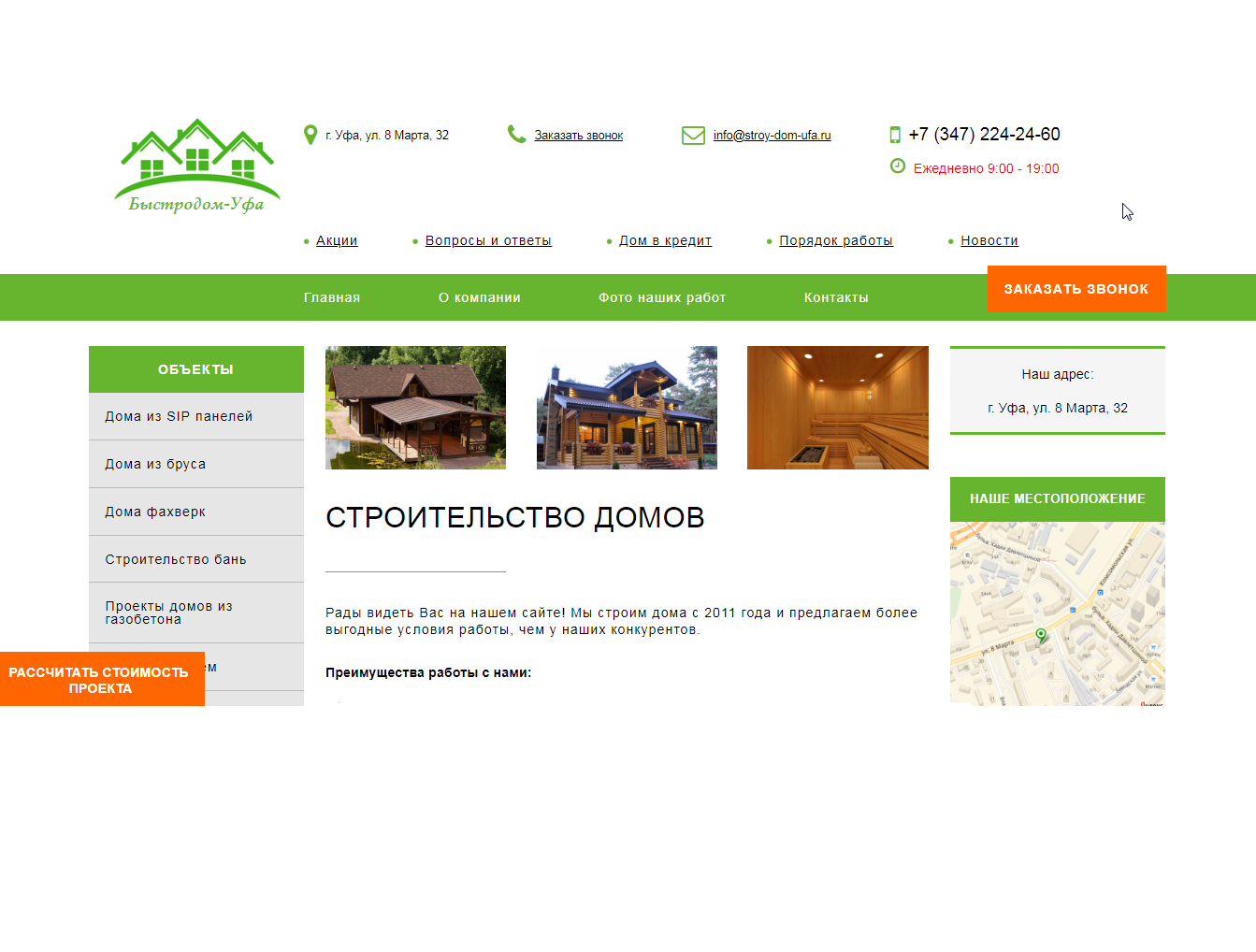The height and width of the screenshot is (952, 1256).
Task: Click the green map pin address icon
Action: click(310, 135)
